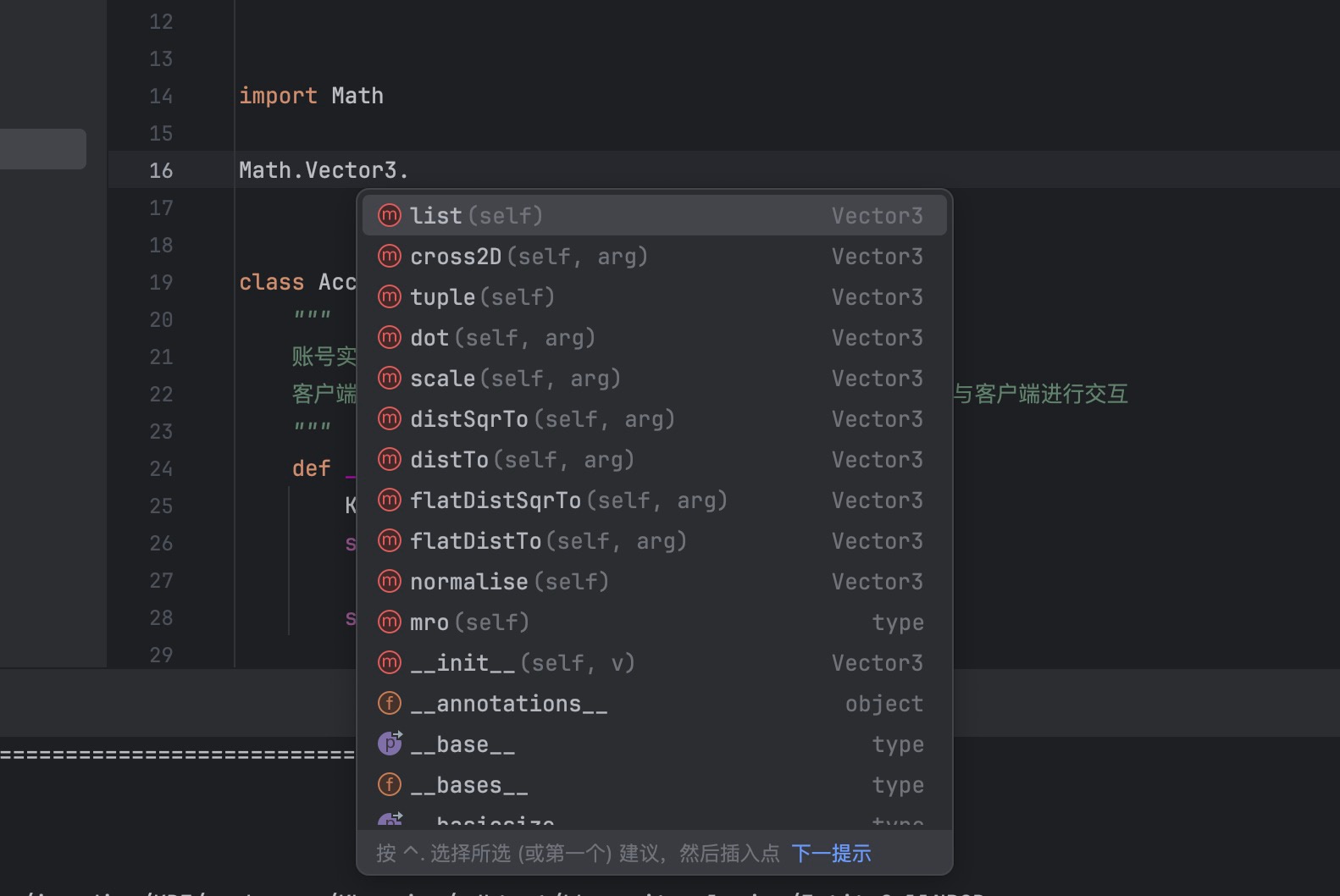
Task: Place cursor after Math.Vector3. on line 16
Action: [x=411, y=170]
